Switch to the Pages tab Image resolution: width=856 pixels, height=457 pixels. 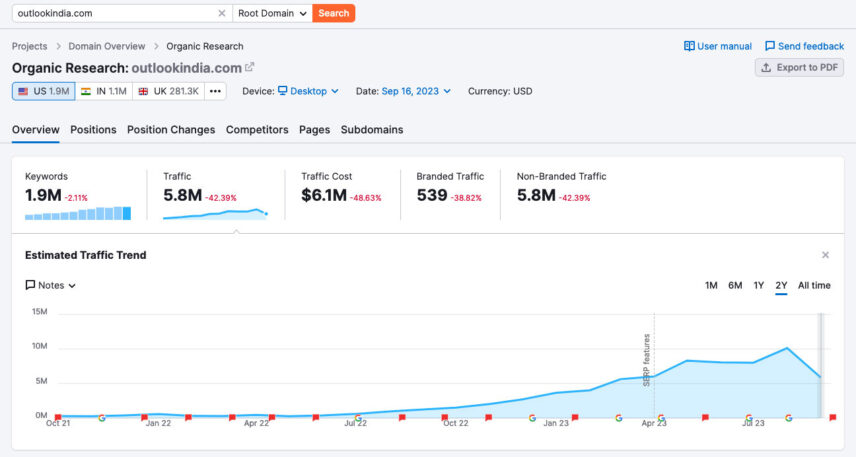pos(314,130)
